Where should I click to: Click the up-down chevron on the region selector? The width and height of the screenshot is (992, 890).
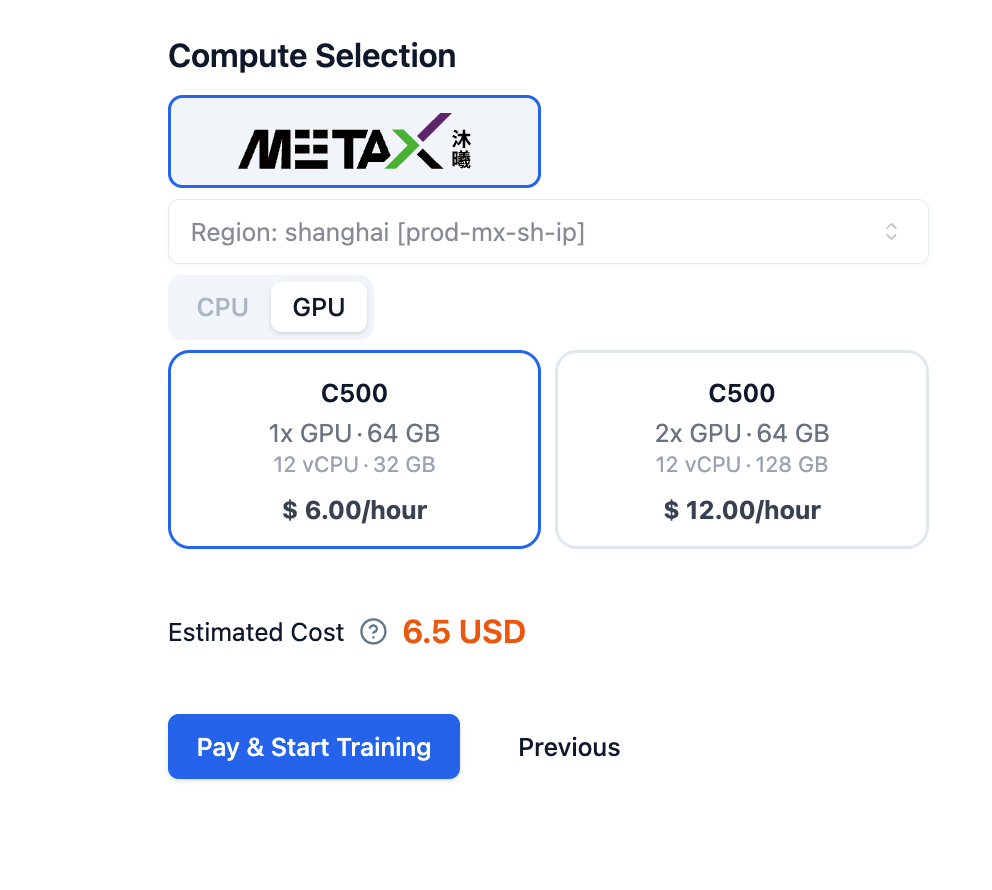(x=891, y=231)
